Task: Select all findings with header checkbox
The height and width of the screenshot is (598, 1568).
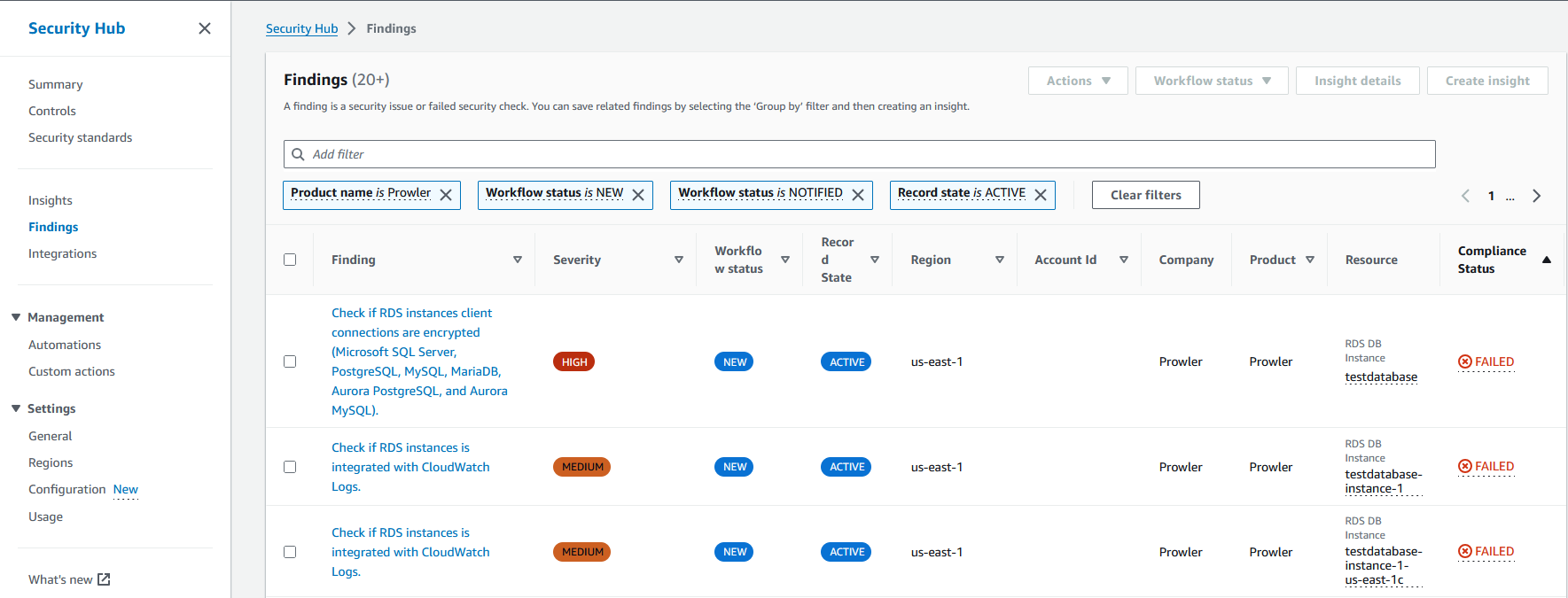Action: 290,260
